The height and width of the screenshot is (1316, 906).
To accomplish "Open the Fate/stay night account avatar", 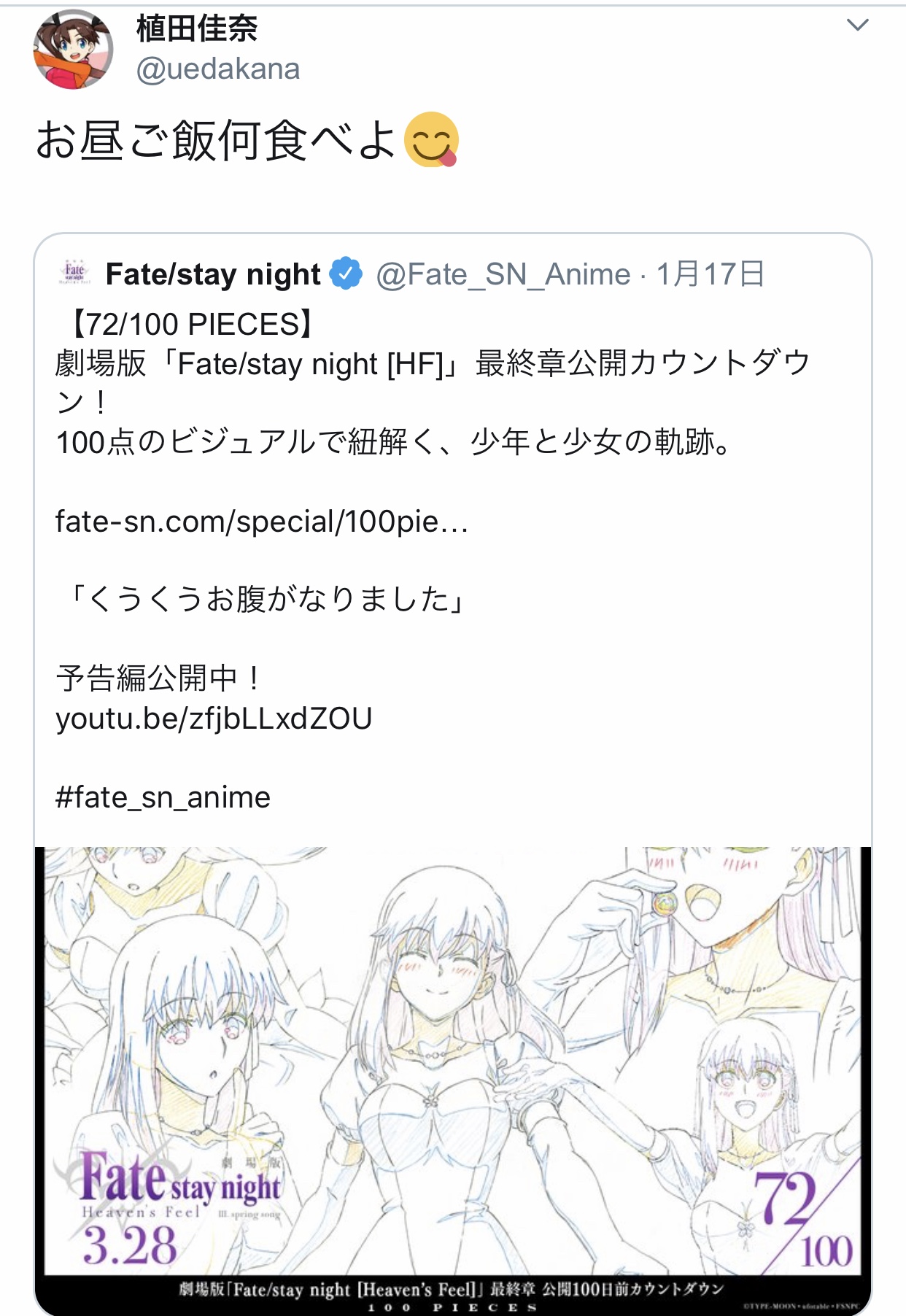I will click(74, 274).
